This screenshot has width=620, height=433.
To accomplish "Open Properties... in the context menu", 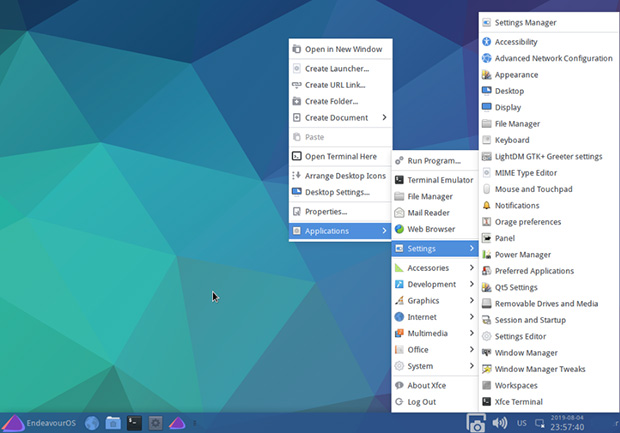I will 340,212.
